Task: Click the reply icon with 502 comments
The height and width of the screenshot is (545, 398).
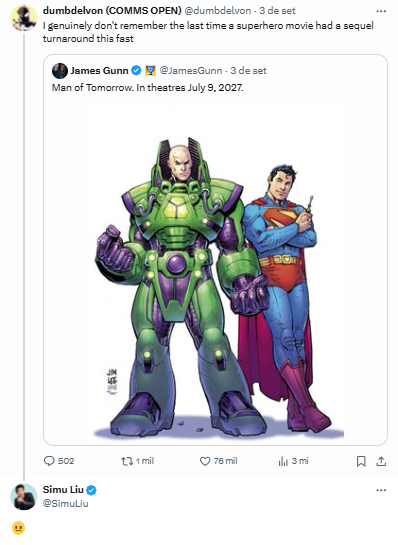Action: coord(49,461)
